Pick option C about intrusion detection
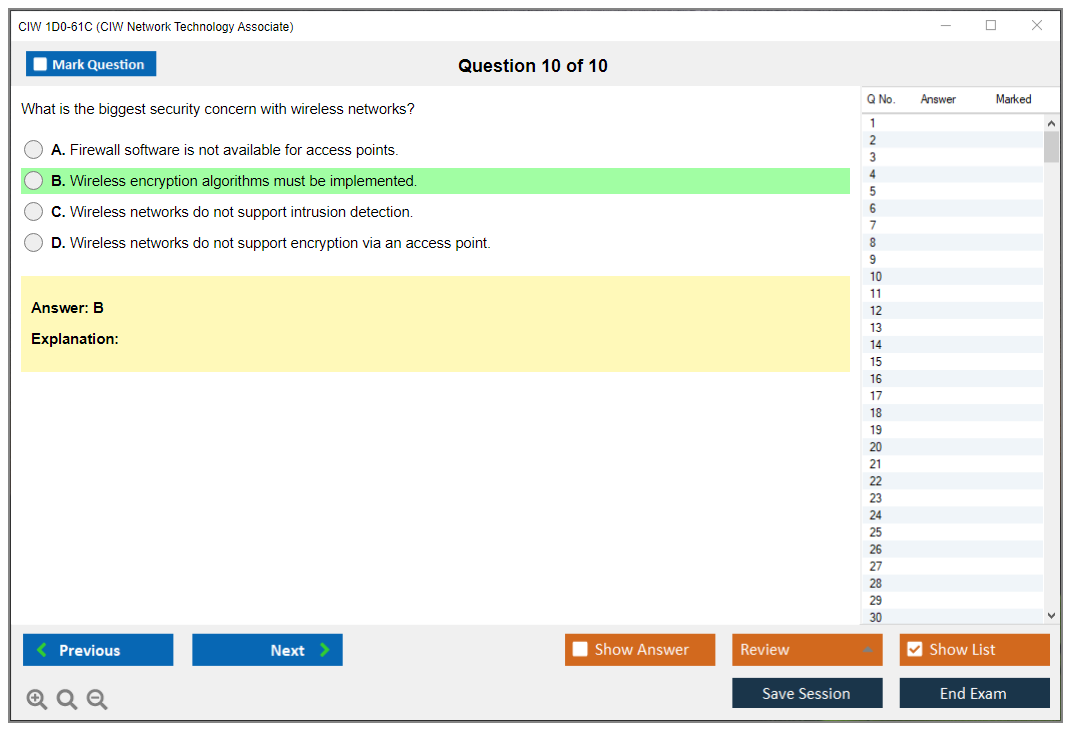Screen dimensions: 1075x735 (34, 212)
